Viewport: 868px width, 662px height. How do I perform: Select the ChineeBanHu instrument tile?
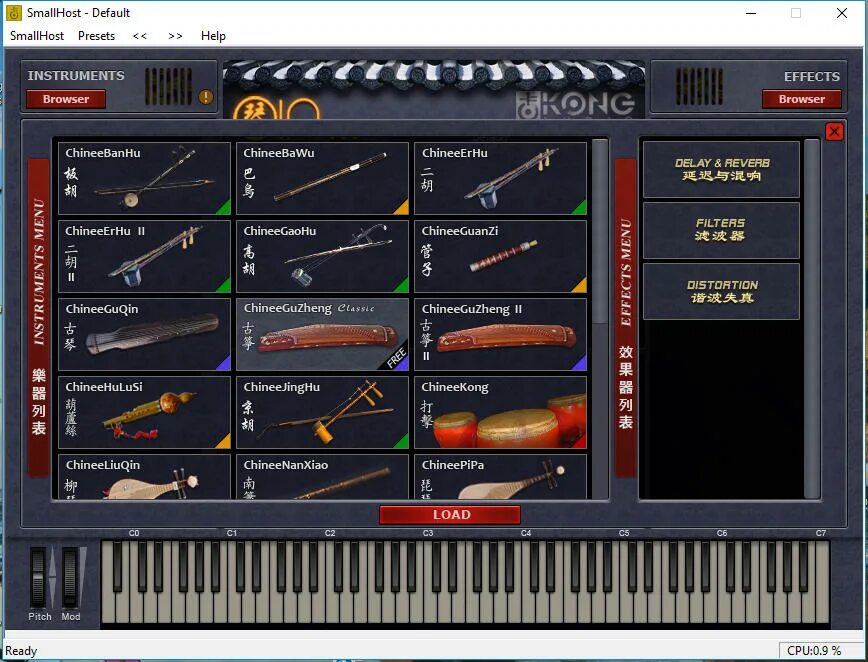click(x=144, y=178)
